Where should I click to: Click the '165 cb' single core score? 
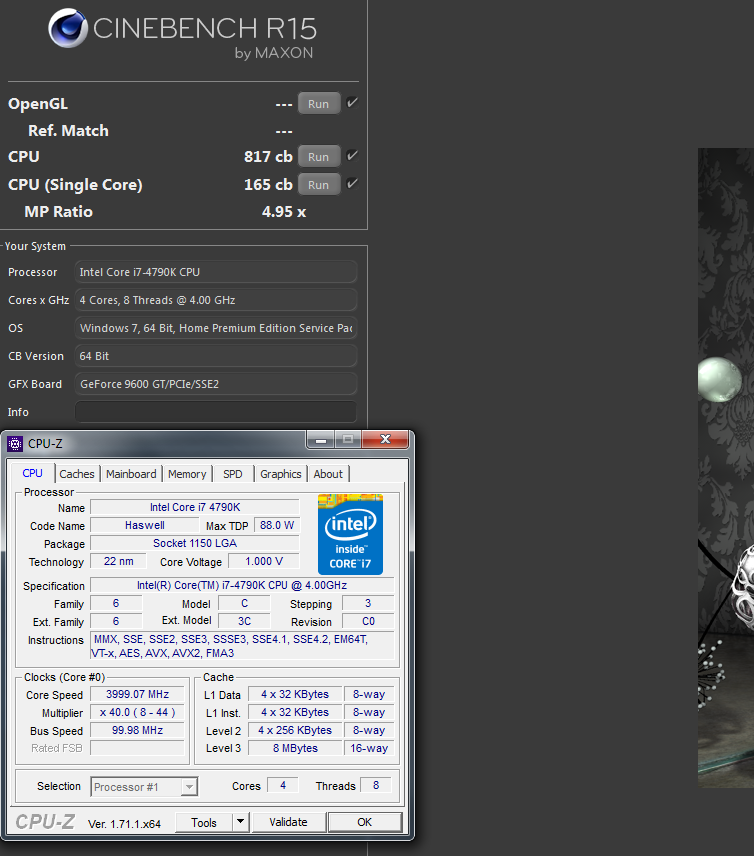point(268,185)
